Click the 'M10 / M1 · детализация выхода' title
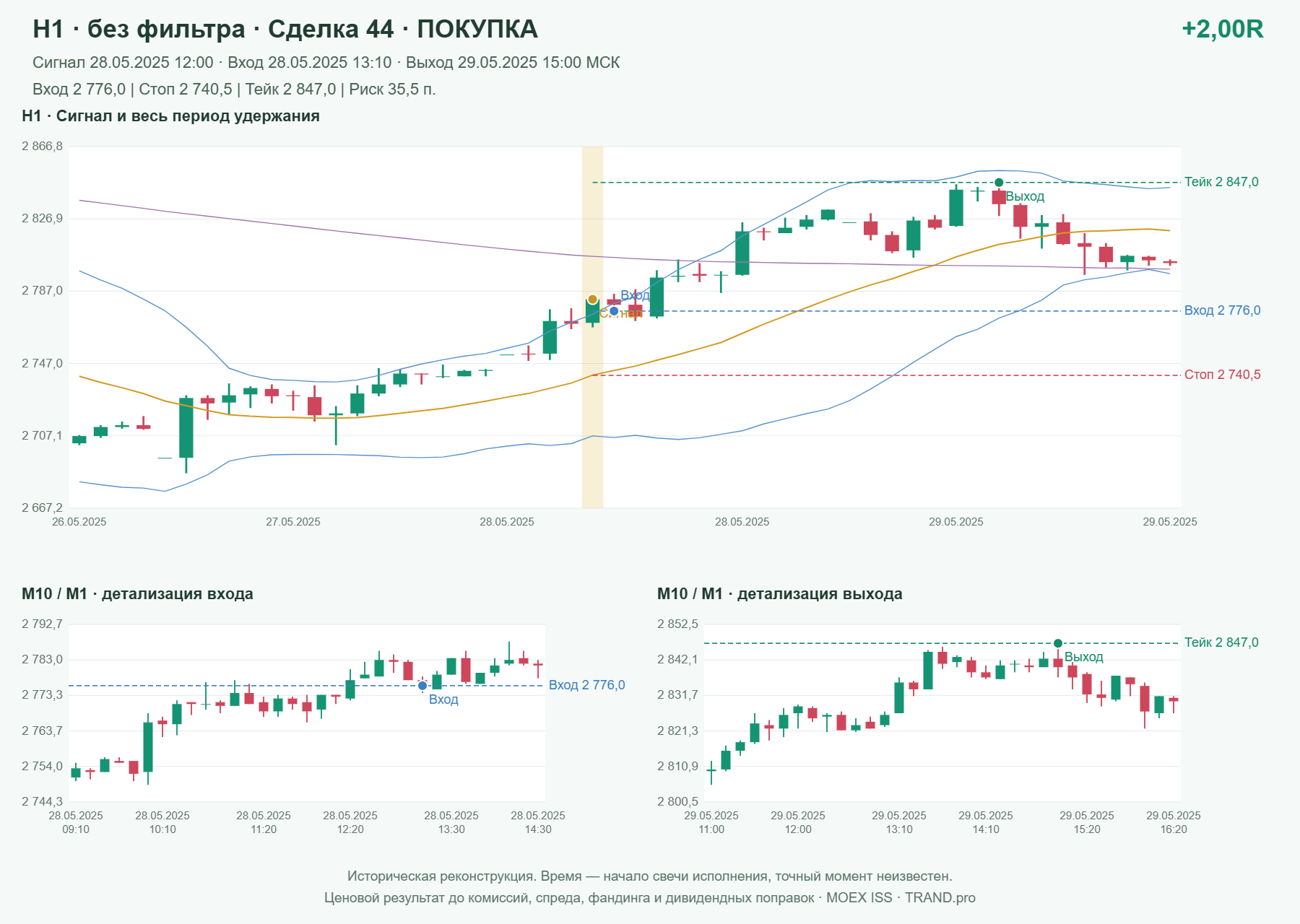Viewport: 1300px width, 924px height. [x=779, y=594]
